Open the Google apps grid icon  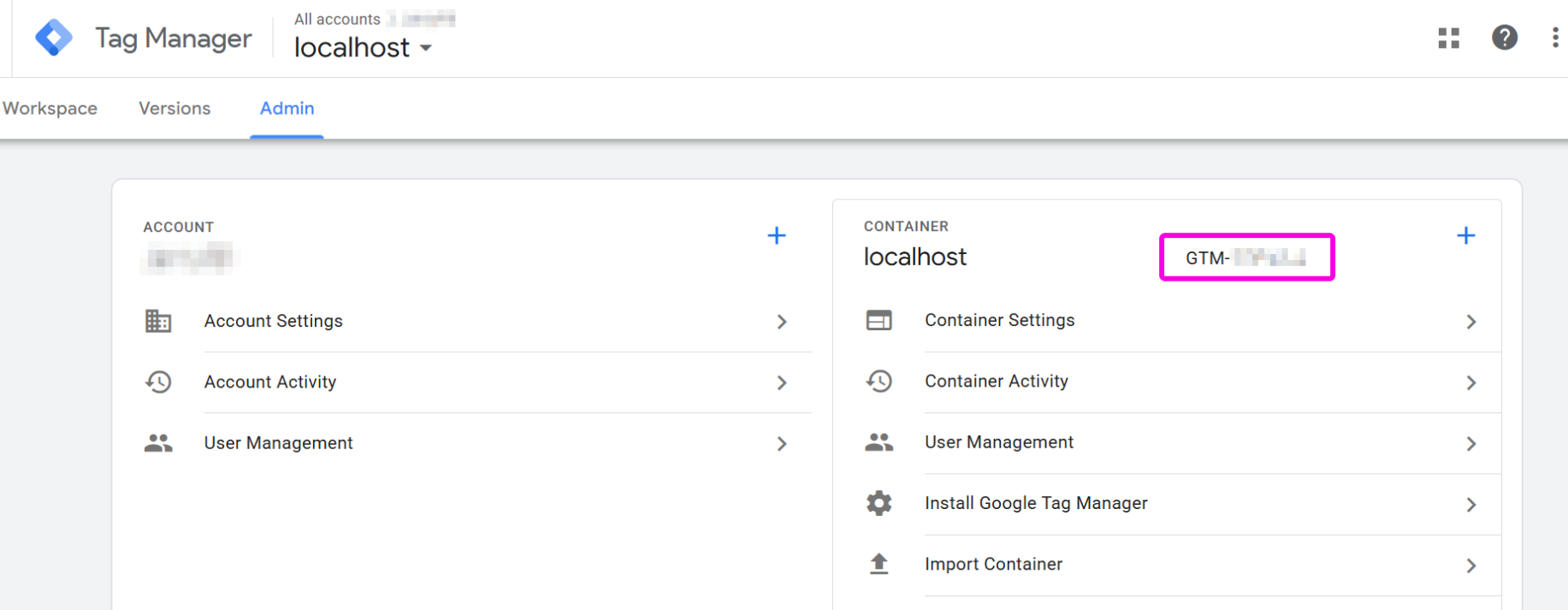(x=1448, y=38)
